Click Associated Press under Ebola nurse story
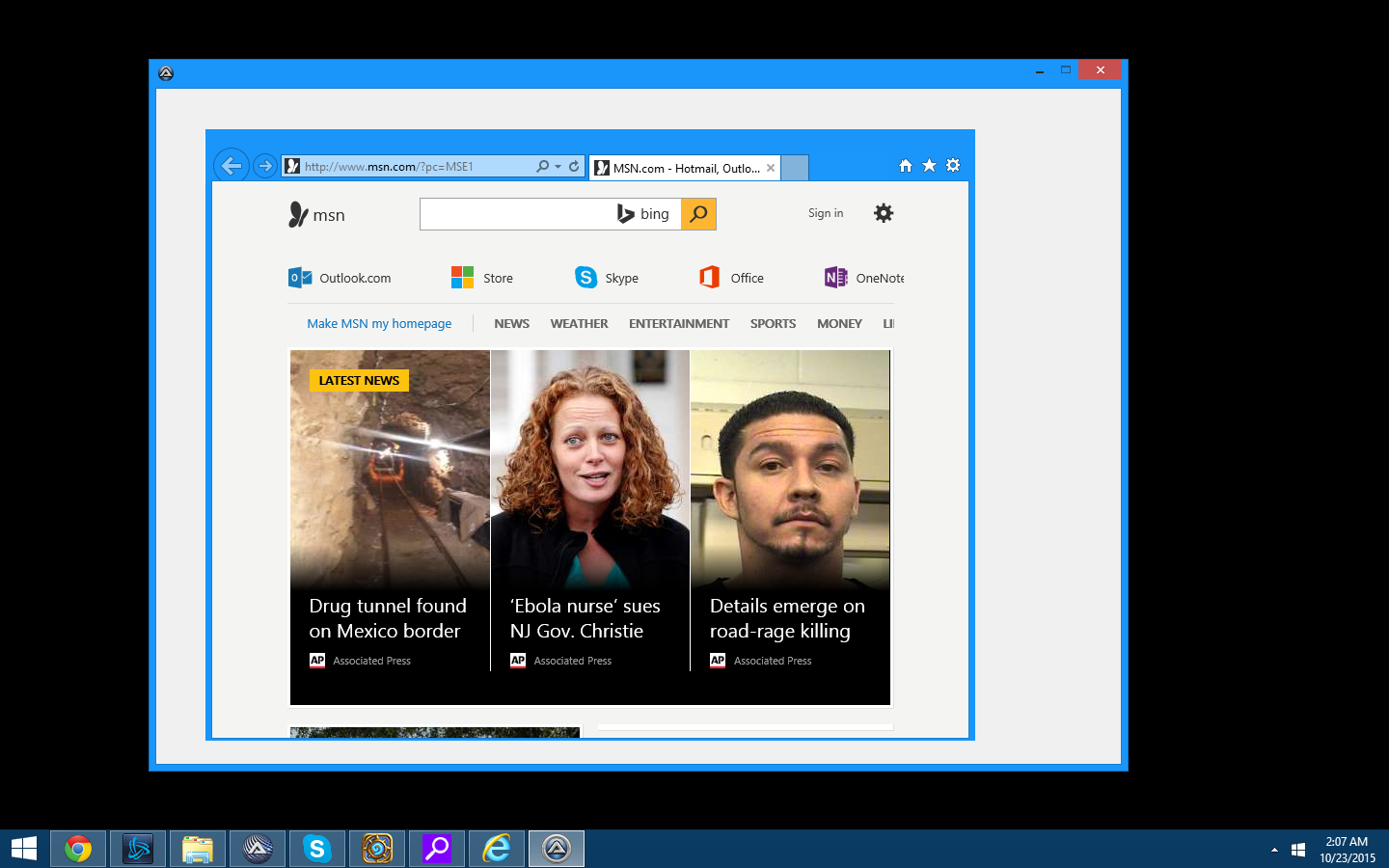This screenshot has width=1389, height=868. pyautogui.click(x=572, y=661)
